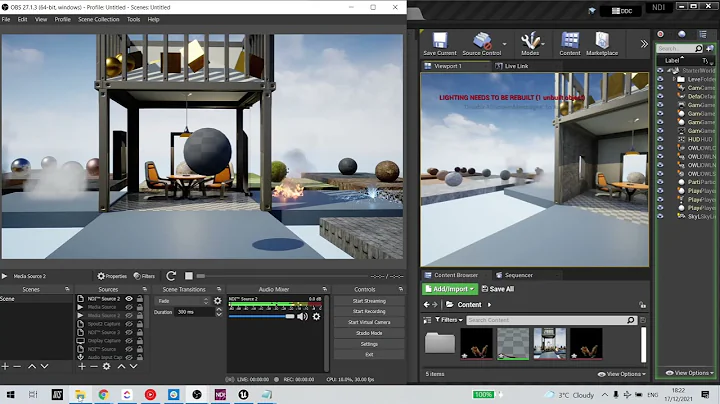Viewport: 720px width, 404px height.
Task: Click Start Virtual Camera button
Action: (369, 322)
